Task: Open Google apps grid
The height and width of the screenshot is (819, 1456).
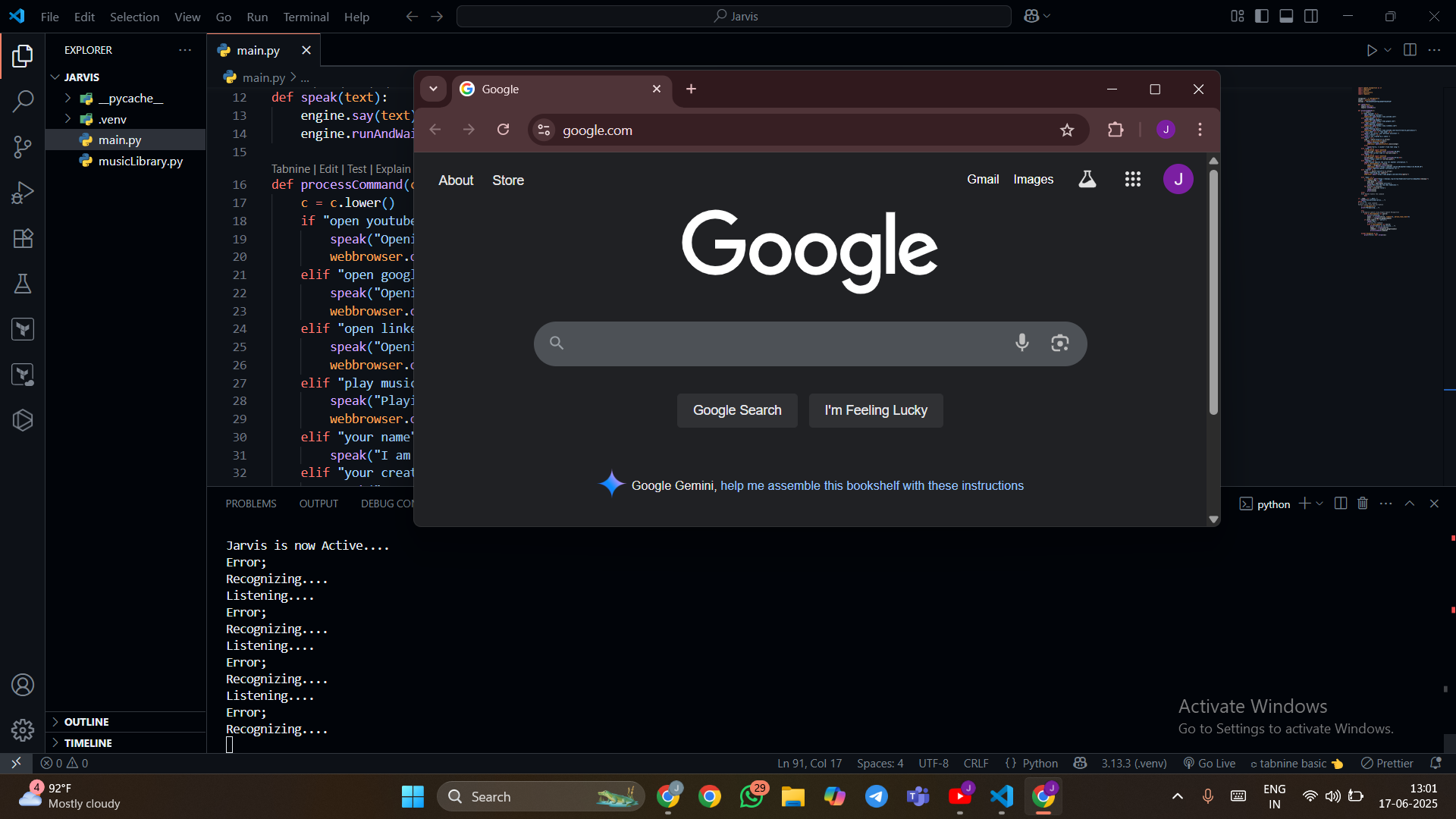Action: [1132, 179]
